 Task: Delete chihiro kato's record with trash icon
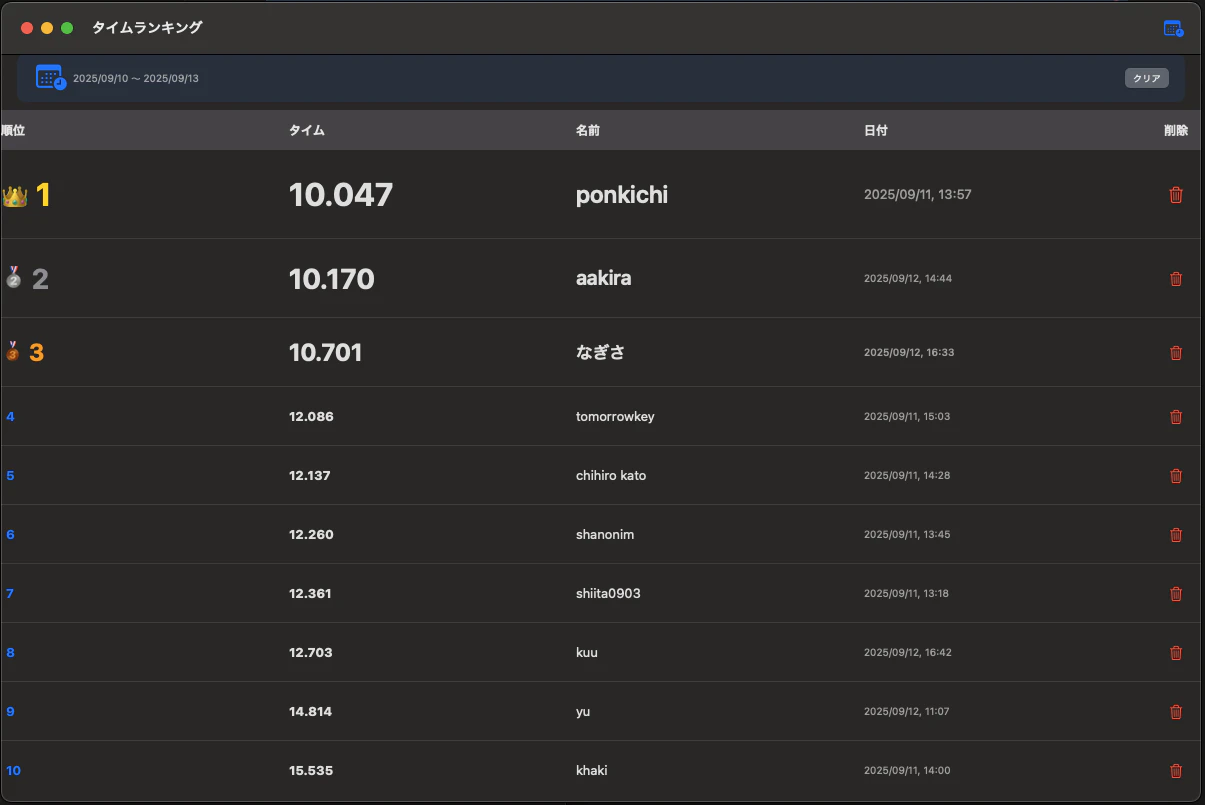pyautogui.click(x=1176, y=476)
